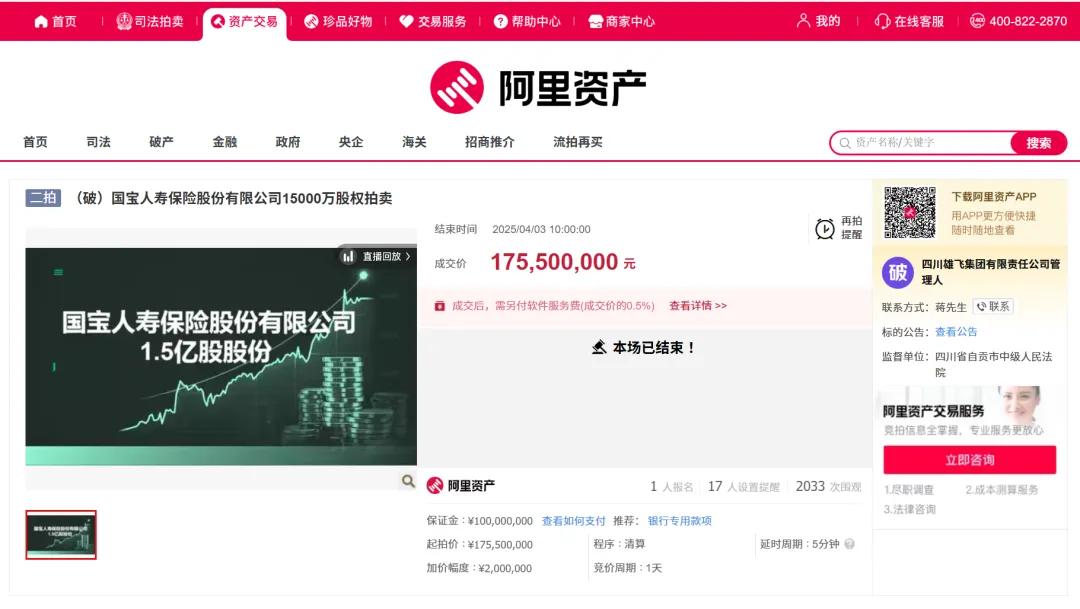Viewport: 1080px width, 609px height.
Task: Open 交易服务 menu item
Action: click(433, 21)
